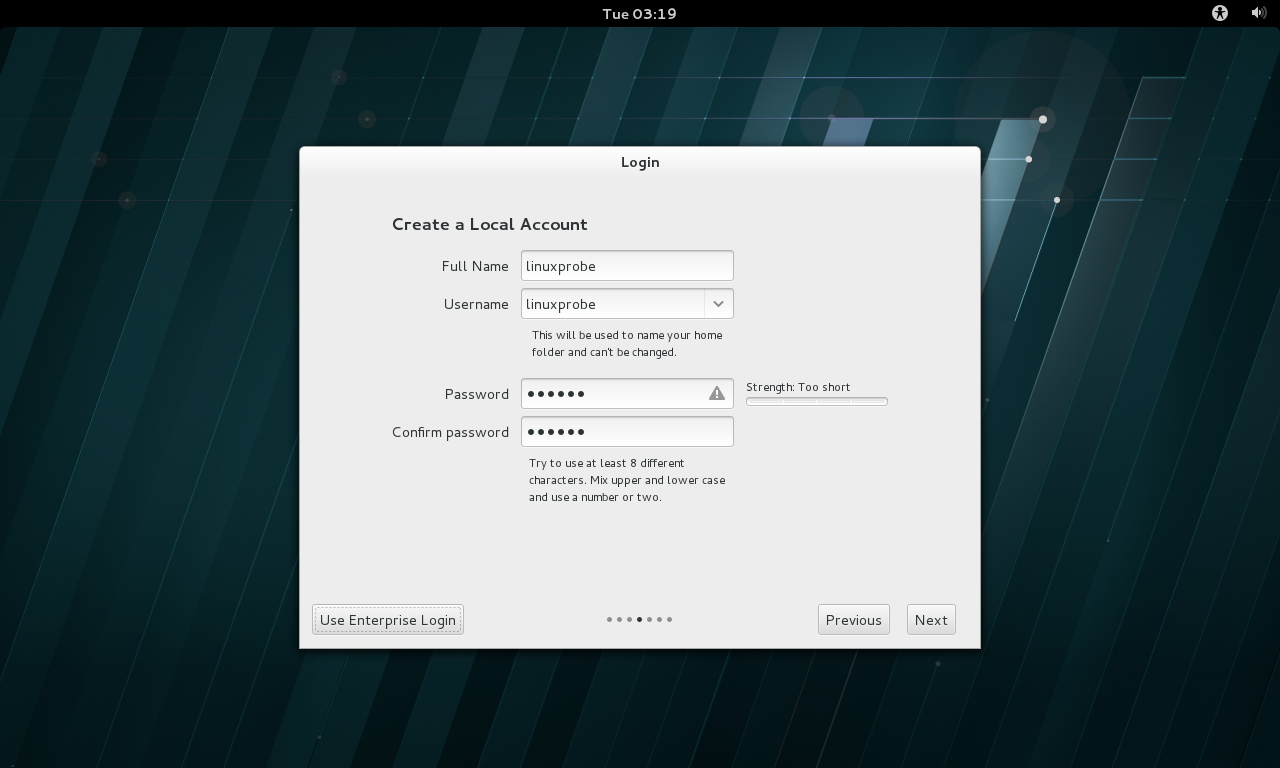The image size is (1280, 768).
Task: Click the Strength: Too short label
Action: click(798, 387)
